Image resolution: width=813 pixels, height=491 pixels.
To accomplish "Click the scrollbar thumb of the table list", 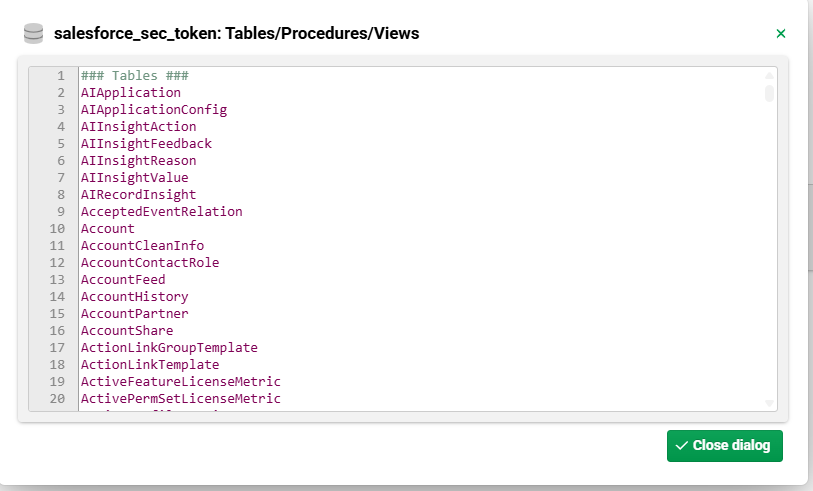I will click(x=769, y=94).
